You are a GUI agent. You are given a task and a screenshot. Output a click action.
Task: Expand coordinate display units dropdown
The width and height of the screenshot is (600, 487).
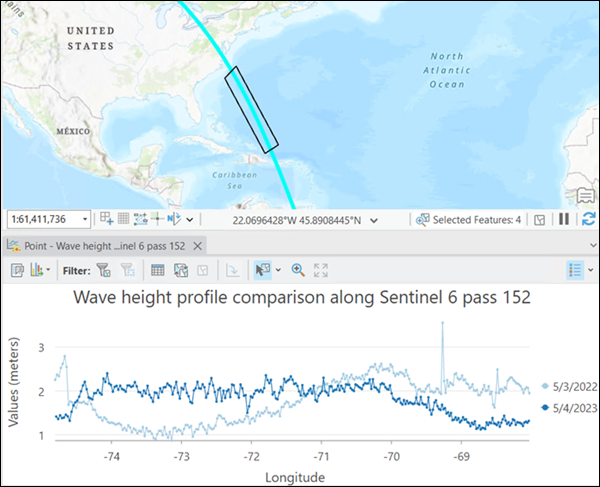[373, 219]
